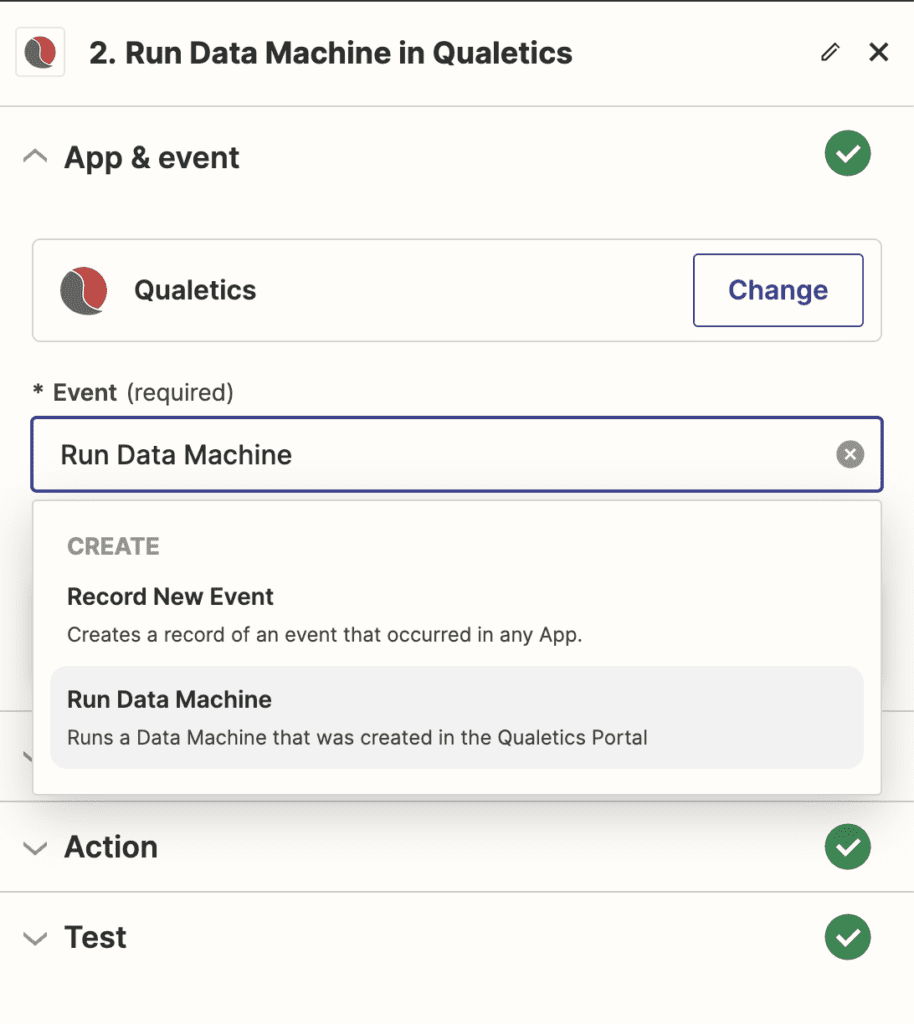Click the Qualetics app icon beside the step title

click(39, 51)
